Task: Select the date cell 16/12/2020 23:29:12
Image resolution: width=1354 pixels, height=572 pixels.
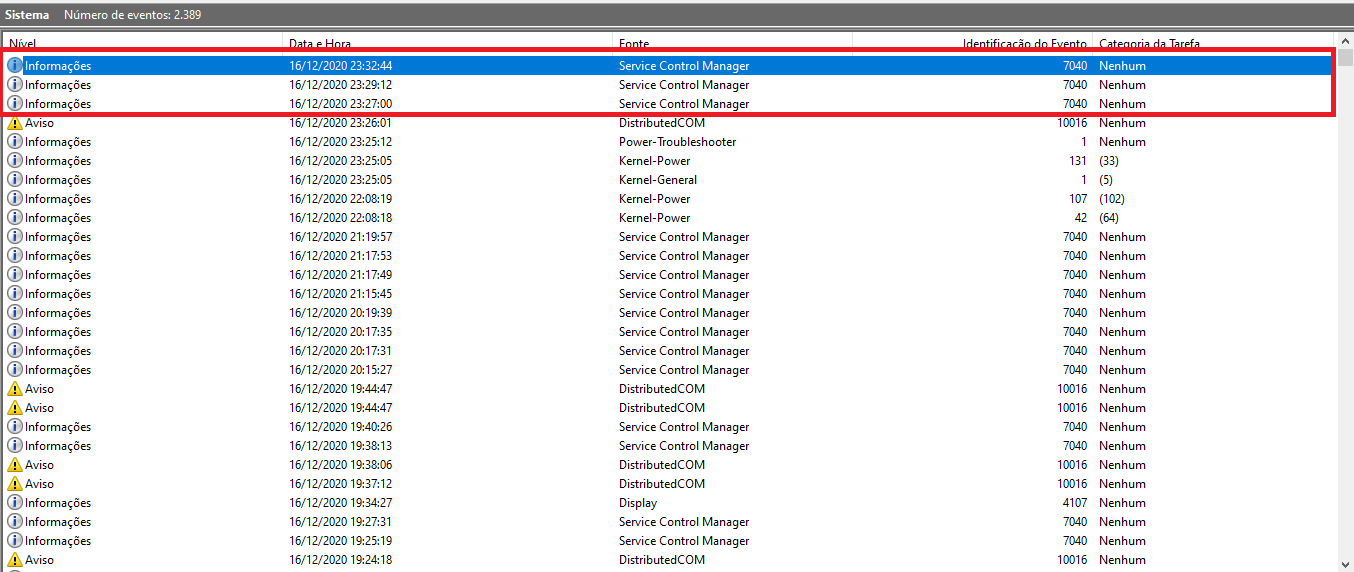Action: coord(341,85)
